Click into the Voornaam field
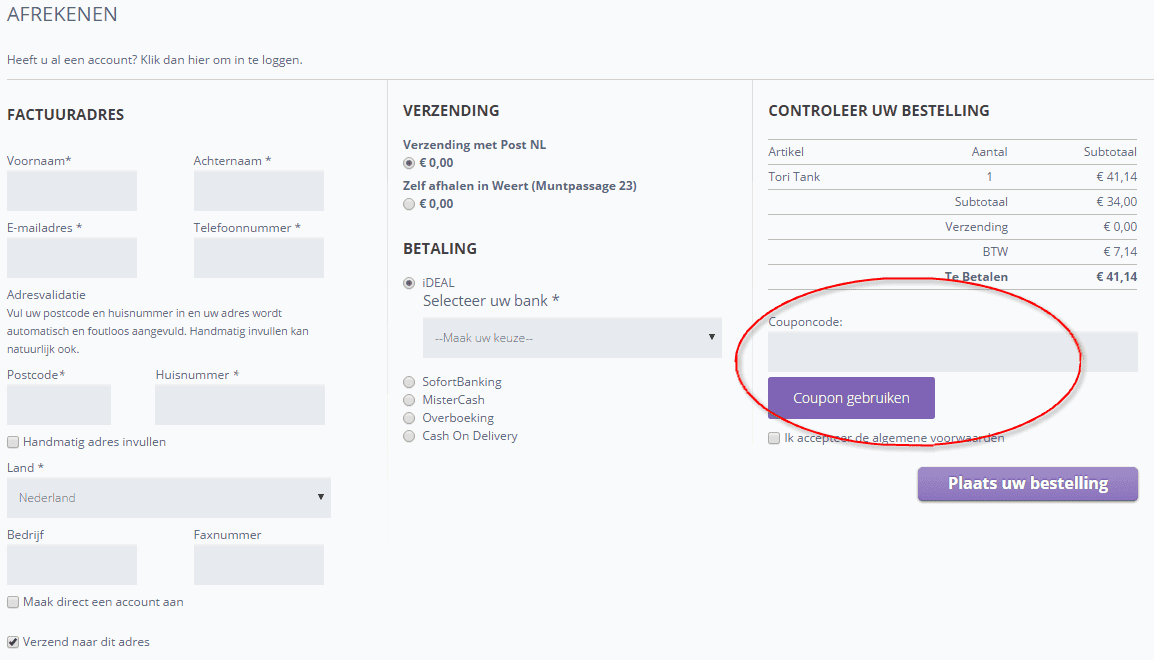The width and height of the screenshot is (1154, 660). [72, 191]
